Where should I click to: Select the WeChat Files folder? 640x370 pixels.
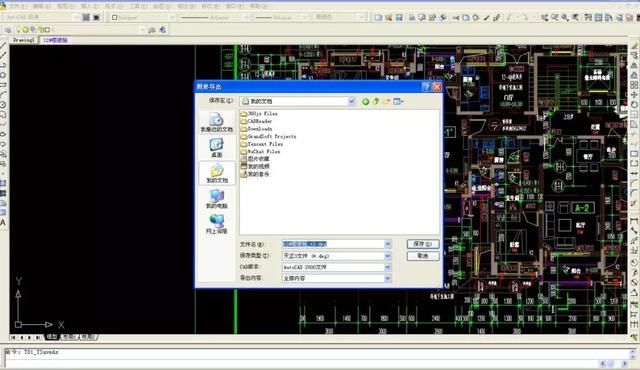(x=260, y=151)
